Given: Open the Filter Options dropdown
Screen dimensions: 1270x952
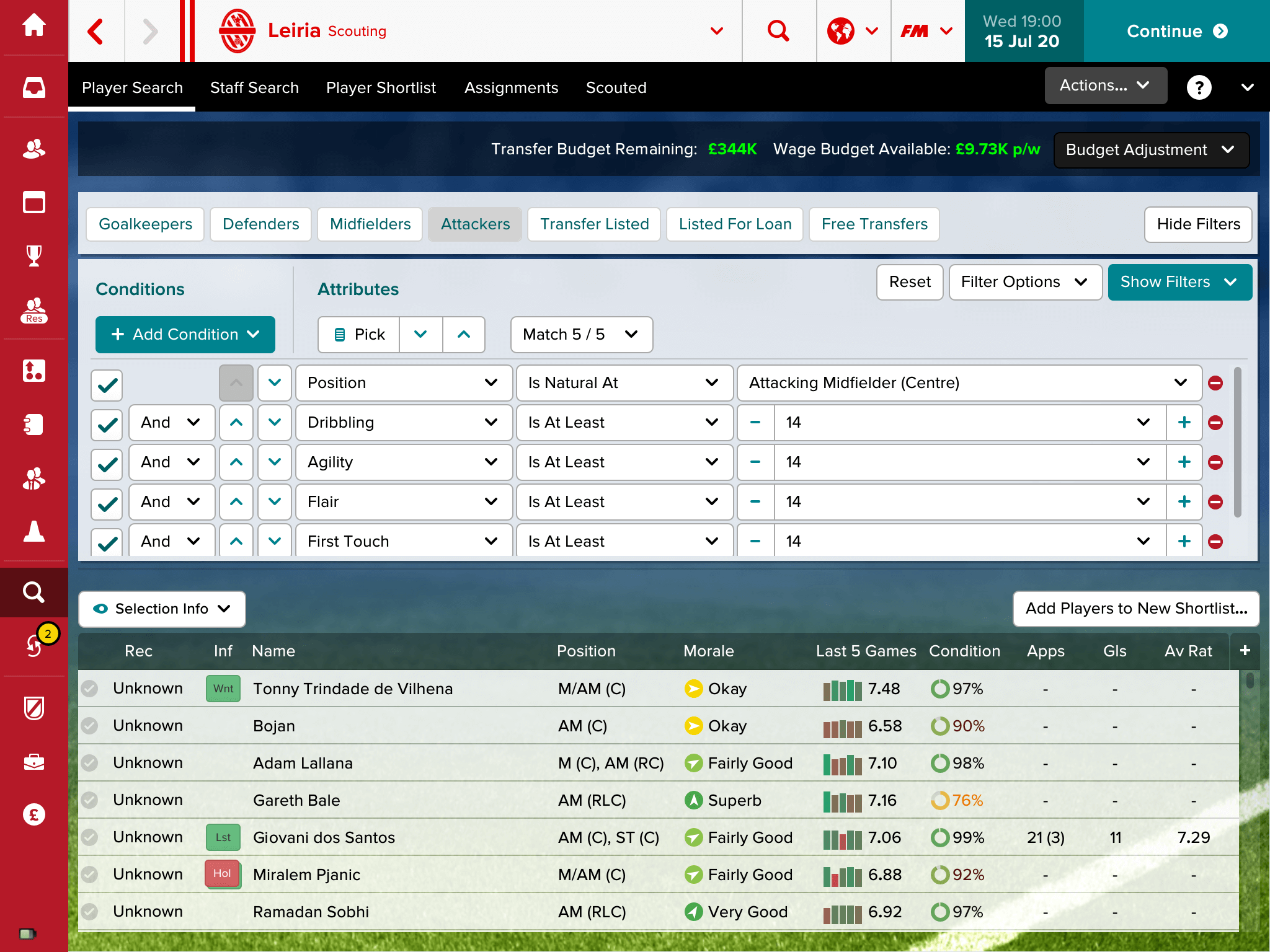Looking at the screenshot, I should pyautogui.click(x=1025, y=283).
